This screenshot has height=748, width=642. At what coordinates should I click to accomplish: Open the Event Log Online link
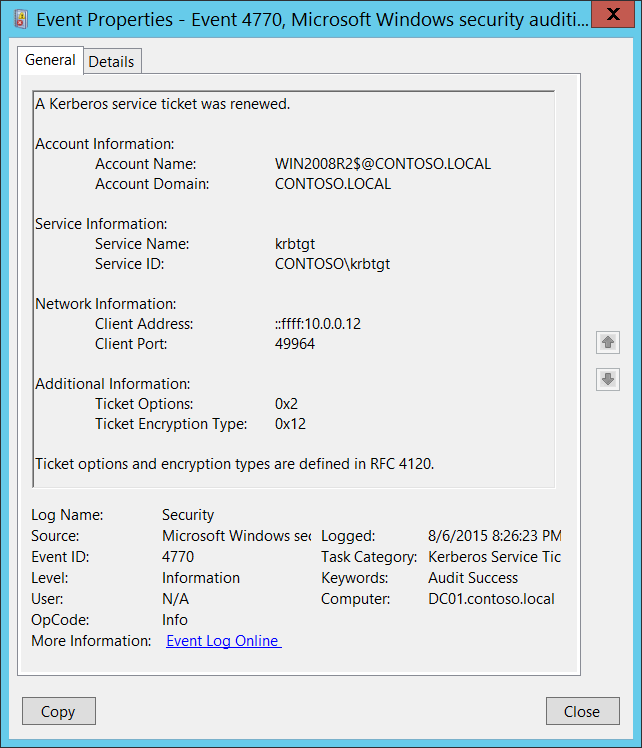(223, 641)
